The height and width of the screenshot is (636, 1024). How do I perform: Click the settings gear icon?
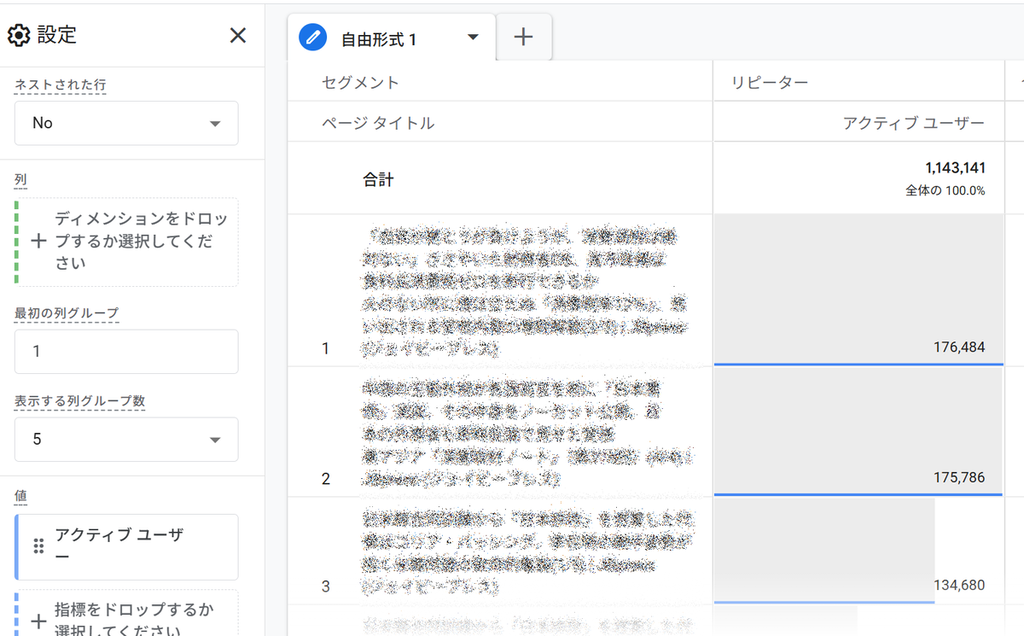[19, 35]
